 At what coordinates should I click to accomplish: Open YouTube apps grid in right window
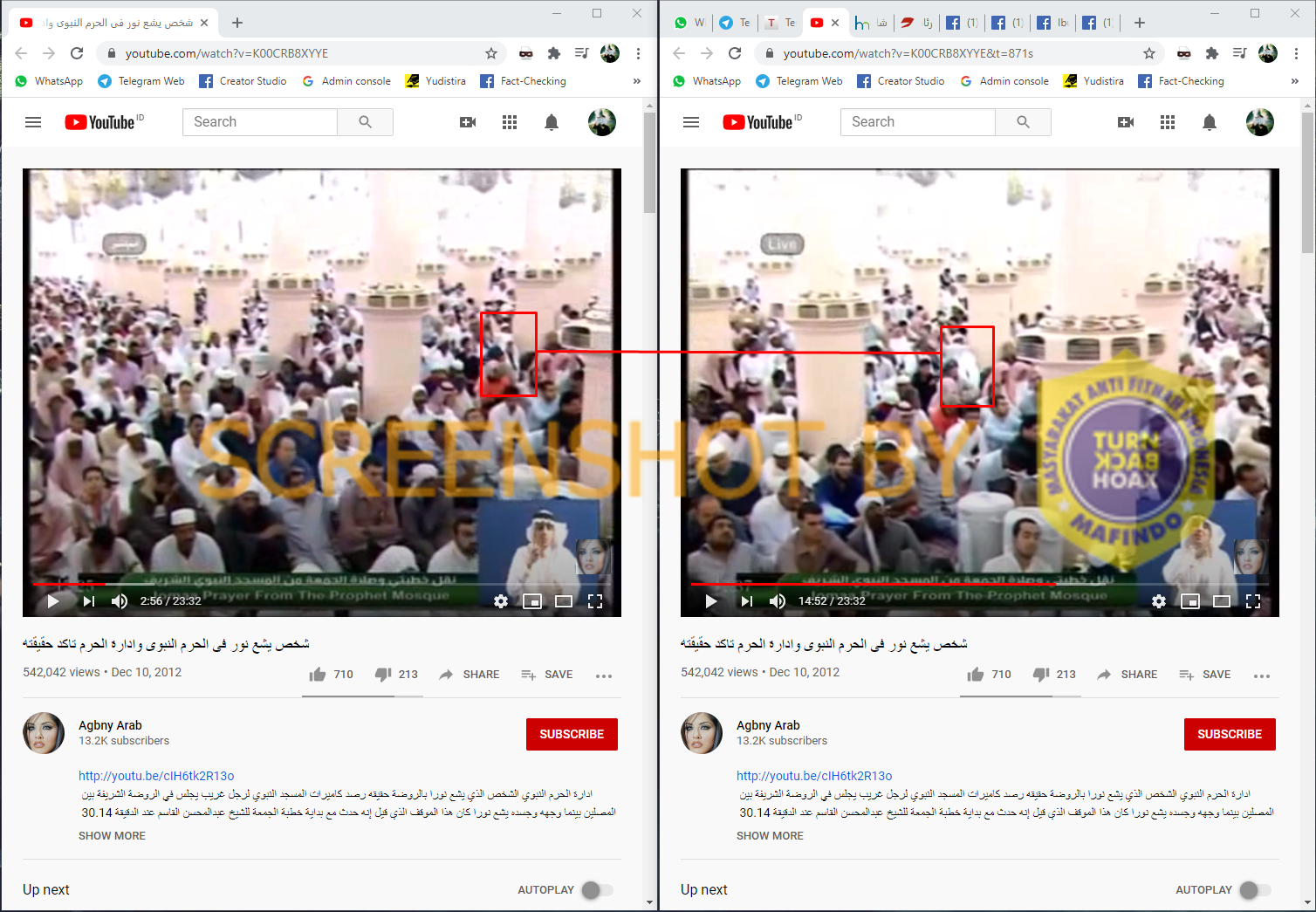tap(1168, 122)
